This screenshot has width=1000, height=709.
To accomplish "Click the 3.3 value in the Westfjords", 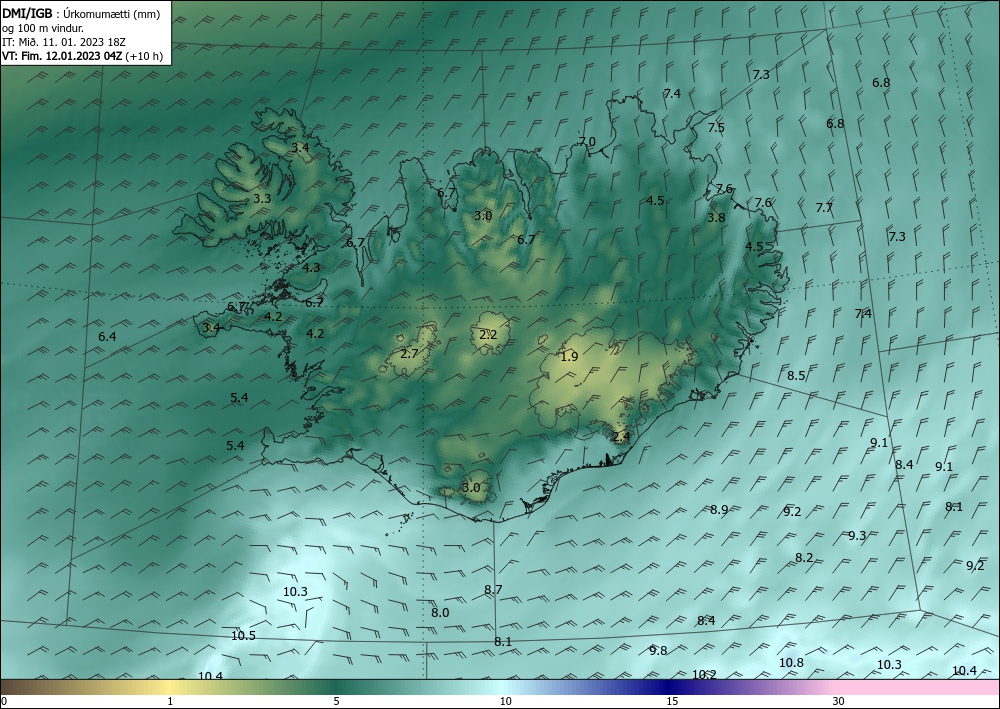I will pos(262,198).
